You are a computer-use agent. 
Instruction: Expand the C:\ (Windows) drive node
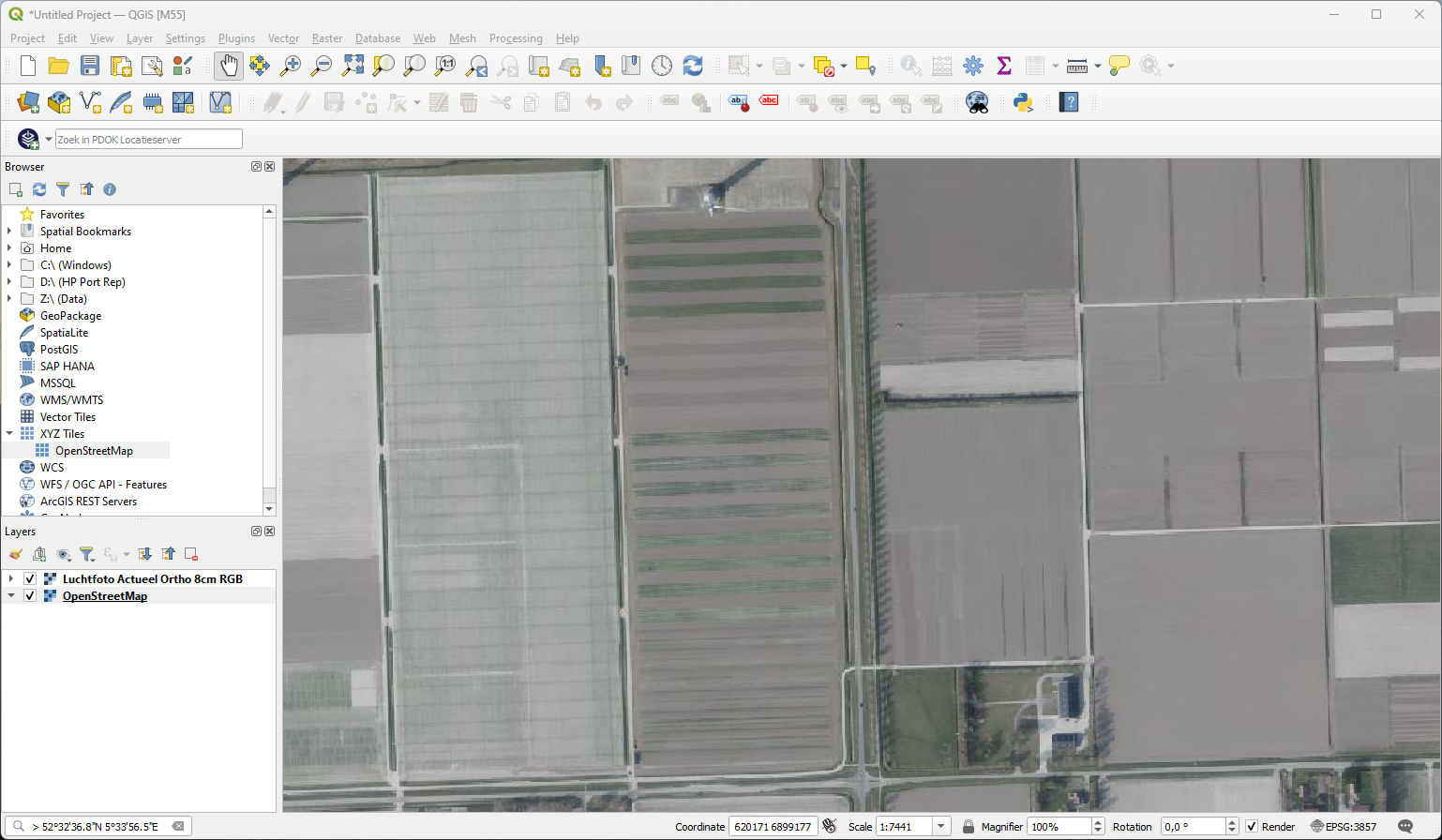click(10, 265)
